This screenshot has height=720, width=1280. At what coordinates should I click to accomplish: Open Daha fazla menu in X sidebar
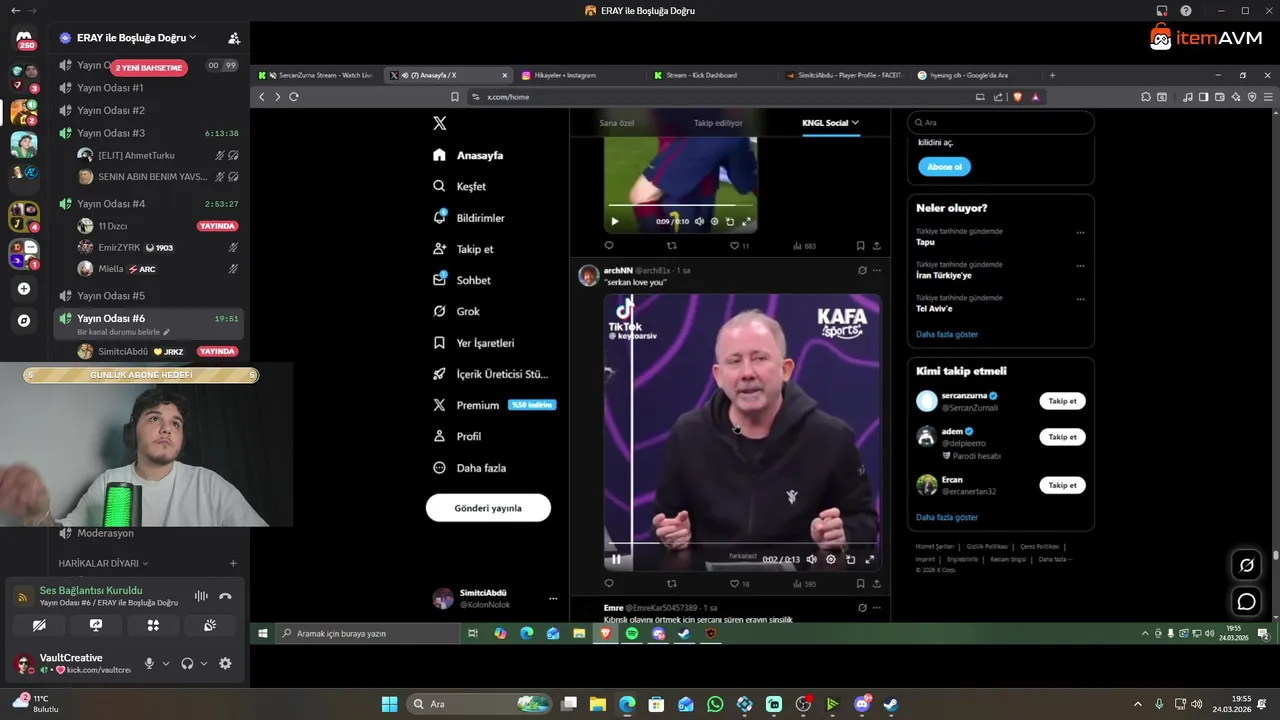469,468
